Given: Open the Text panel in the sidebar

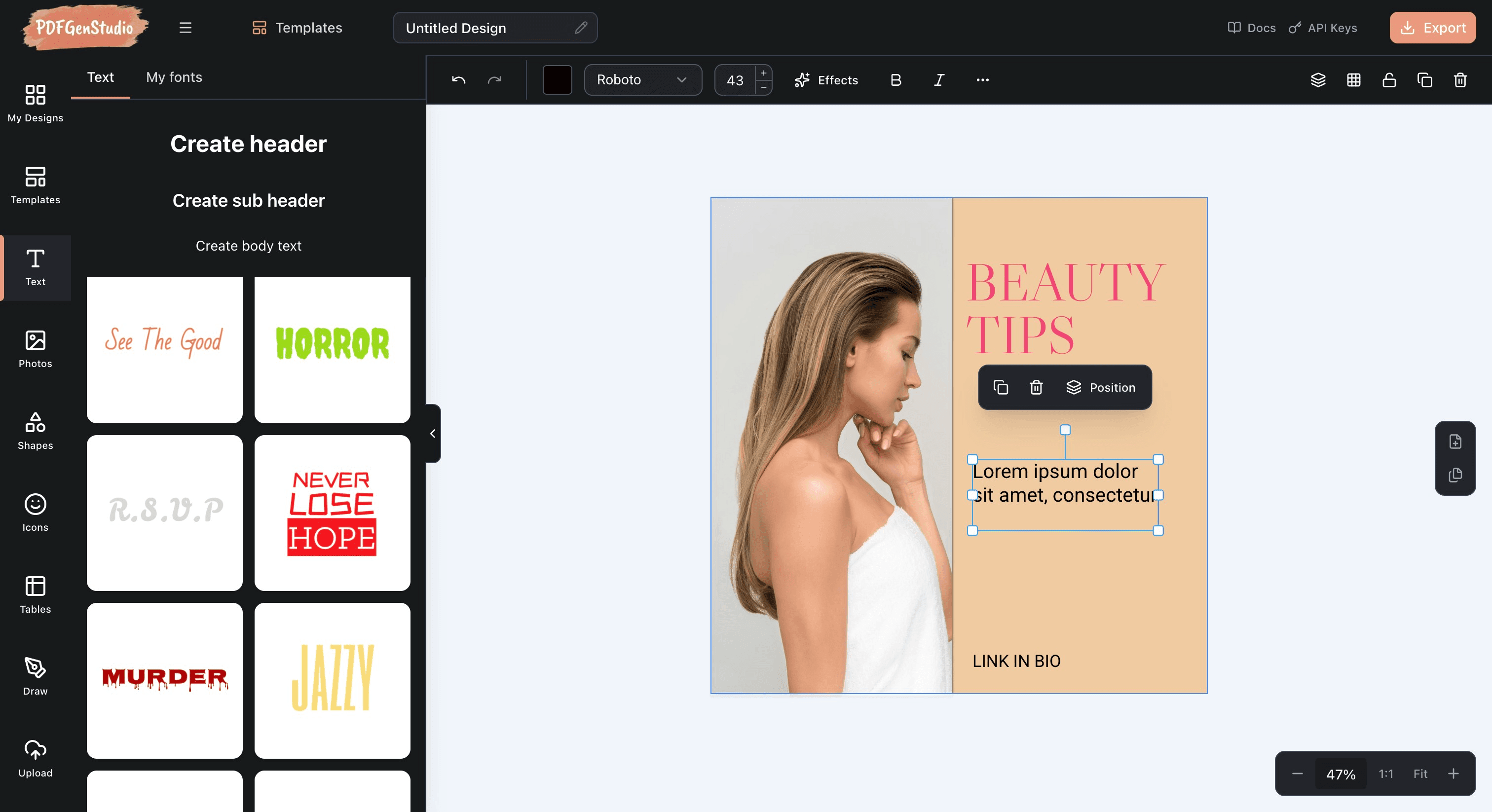Looking at the screenshot, I should pos(36,268).
